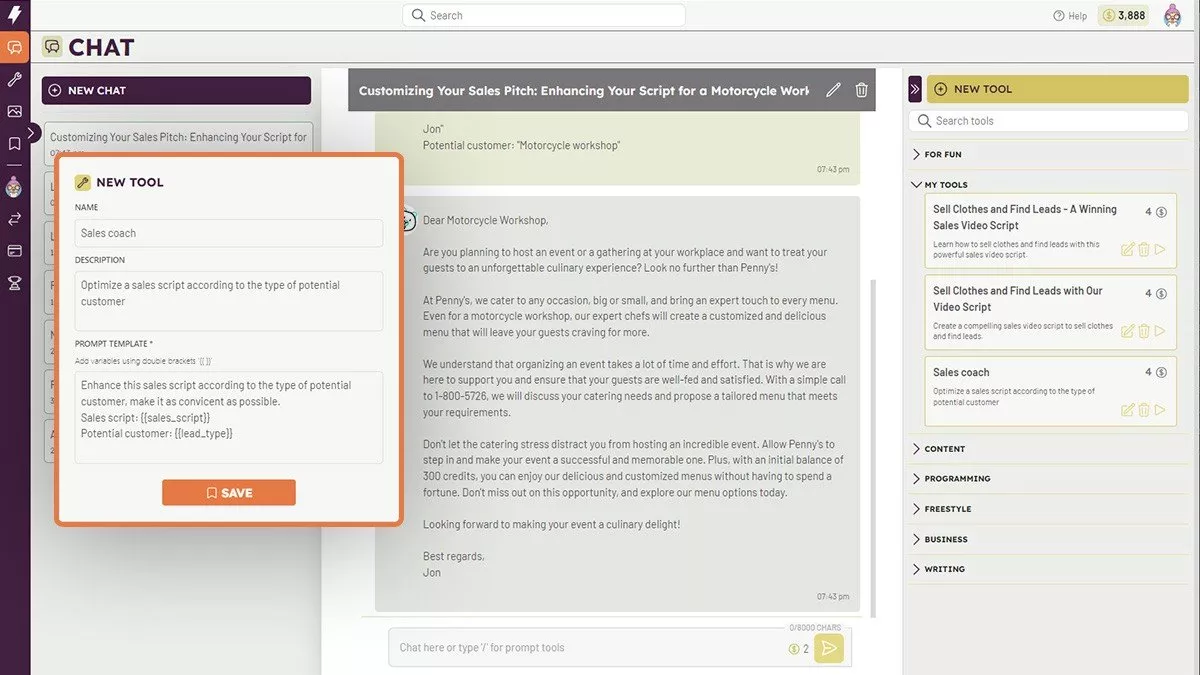Expand the Programming tools category

pyautogui.click(x=956, y=479)
